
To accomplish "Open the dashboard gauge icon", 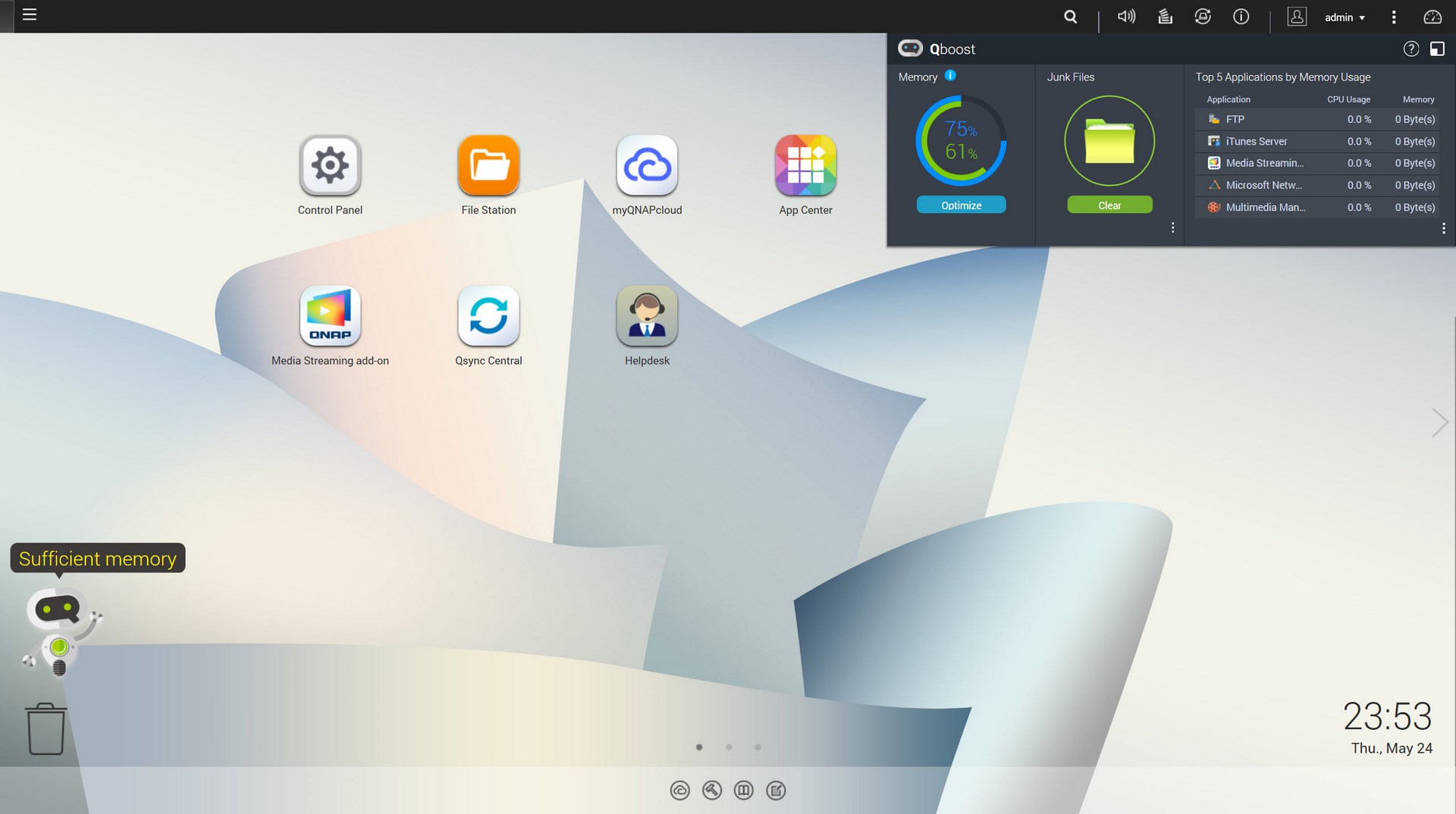I will pos(1432,17).
